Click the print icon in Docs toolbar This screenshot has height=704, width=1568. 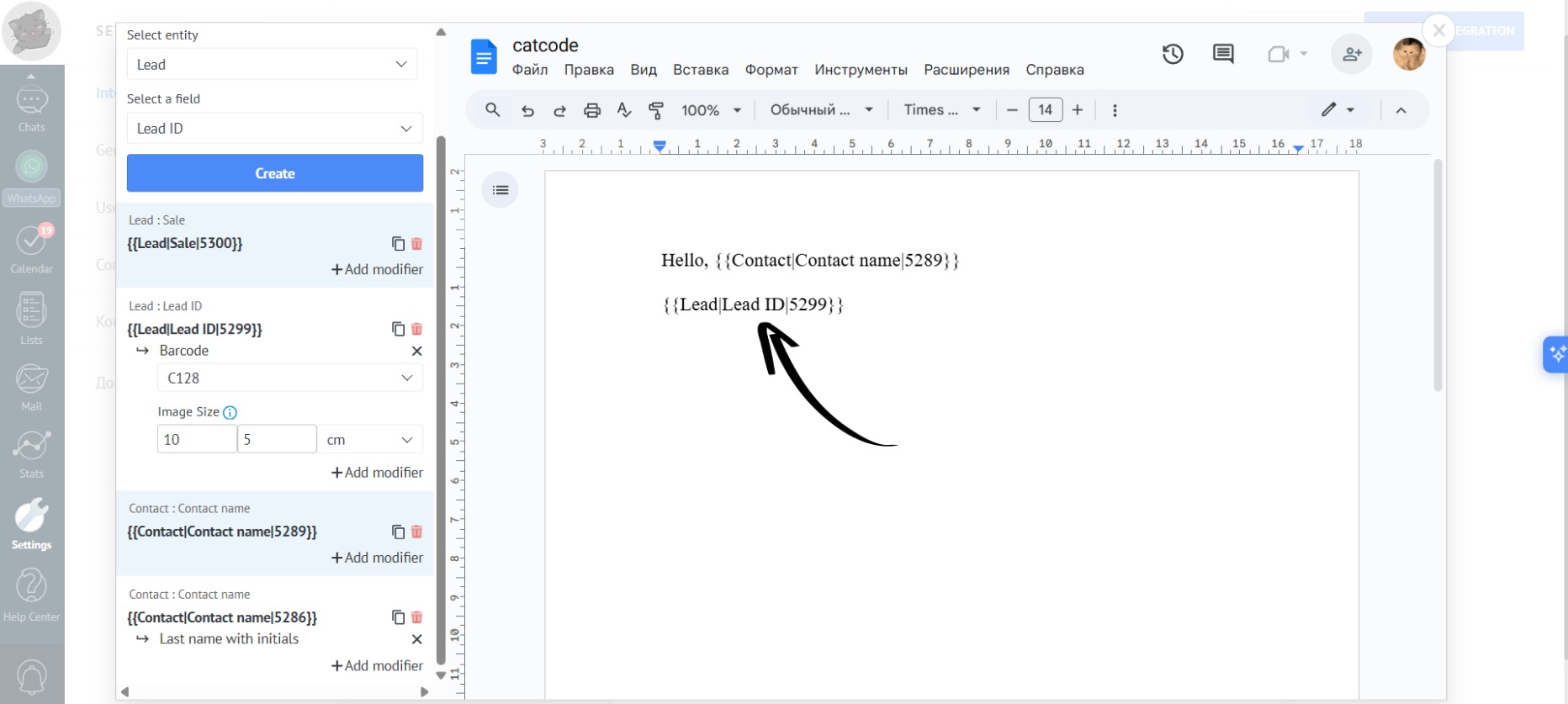pos(592,110)
